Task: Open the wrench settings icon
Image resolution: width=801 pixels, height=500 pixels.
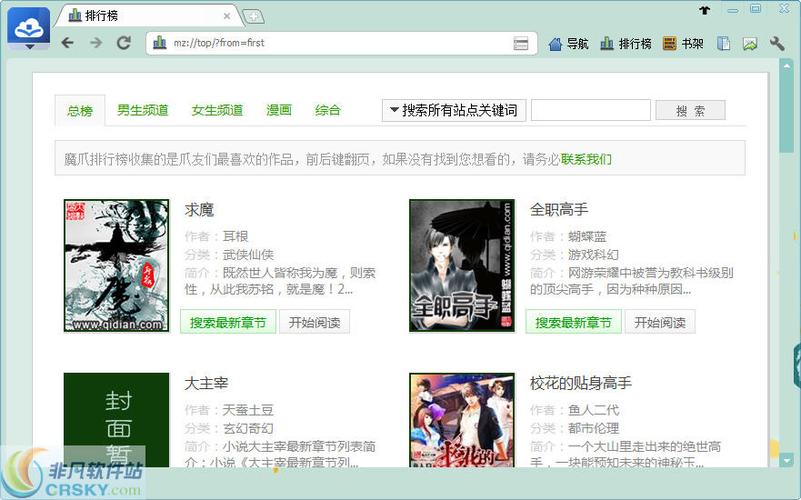Action: point(777,43)
